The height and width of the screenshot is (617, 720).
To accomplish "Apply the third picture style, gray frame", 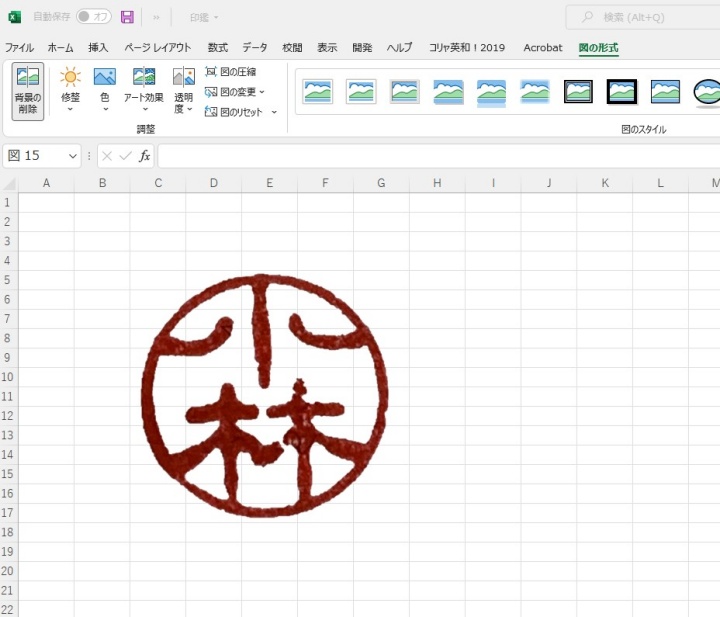I will click(x=405, y=91).
